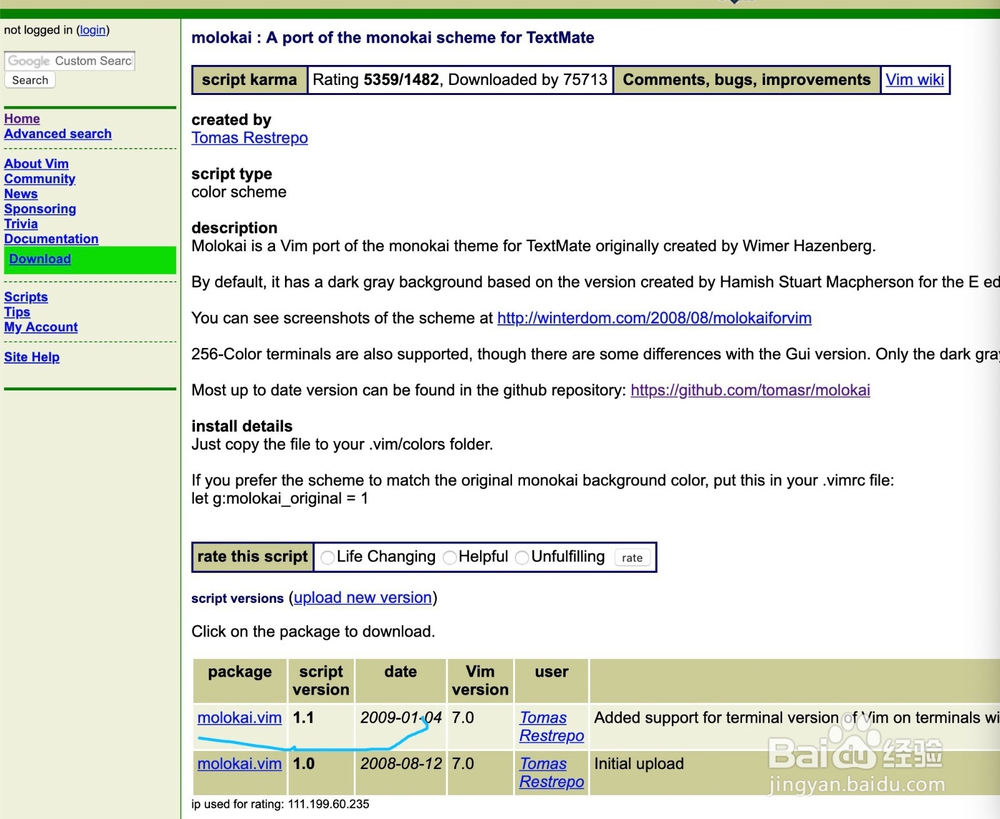Open winterdom.com screenshots link
This screenshot has width=1000, height=819.
pos(654,318)
